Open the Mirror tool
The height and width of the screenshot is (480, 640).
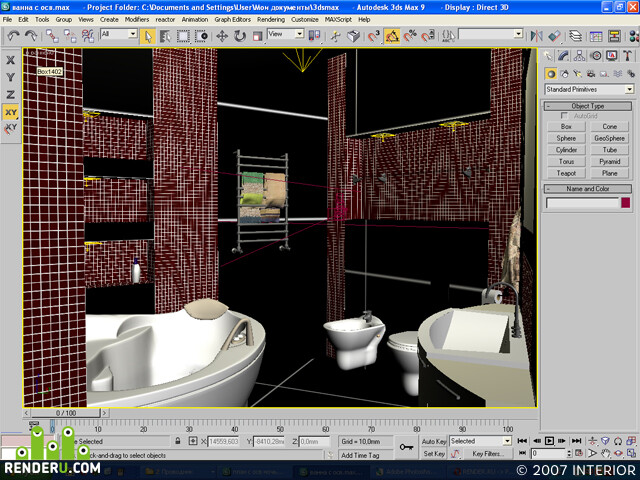pos(536,36)
